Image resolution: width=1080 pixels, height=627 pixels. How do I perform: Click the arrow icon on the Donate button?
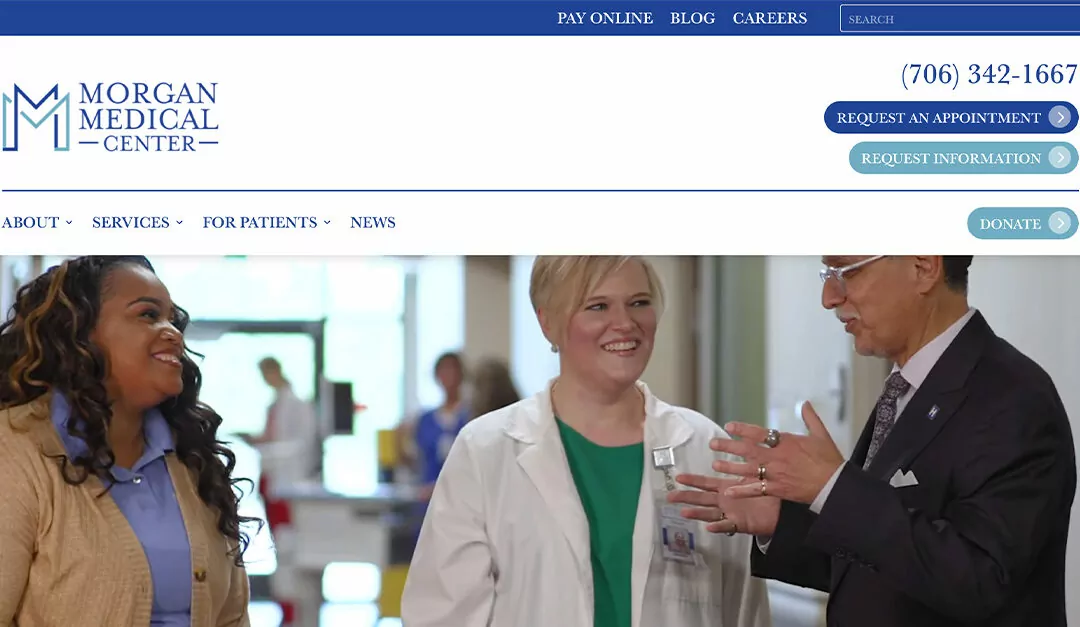coord(1061,223)
